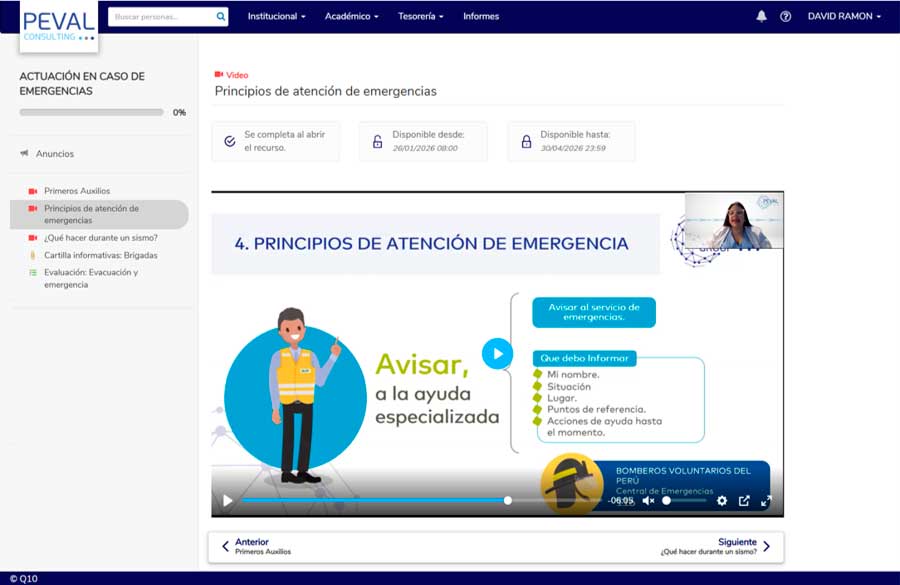
Task: Click the Buscar personas search field
Action: [x=160, y=16]
